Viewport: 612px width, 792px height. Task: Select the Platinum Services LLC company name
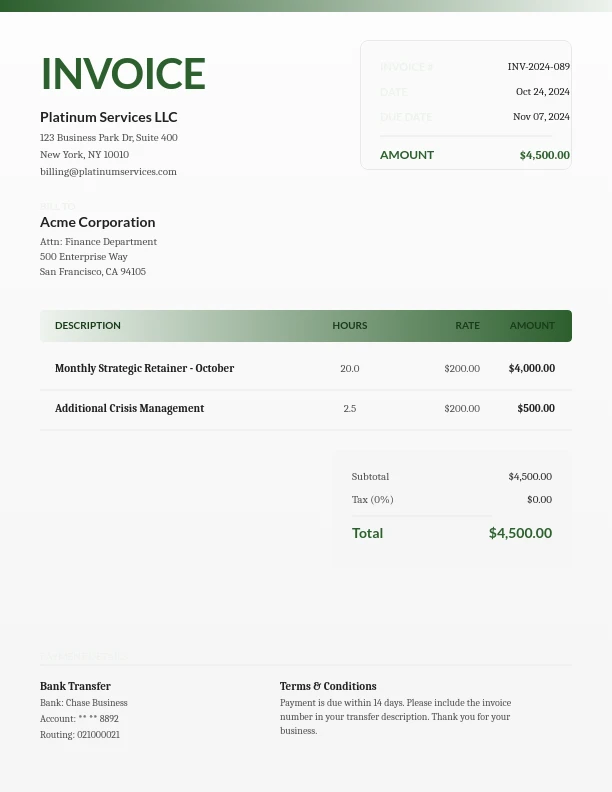109,117
